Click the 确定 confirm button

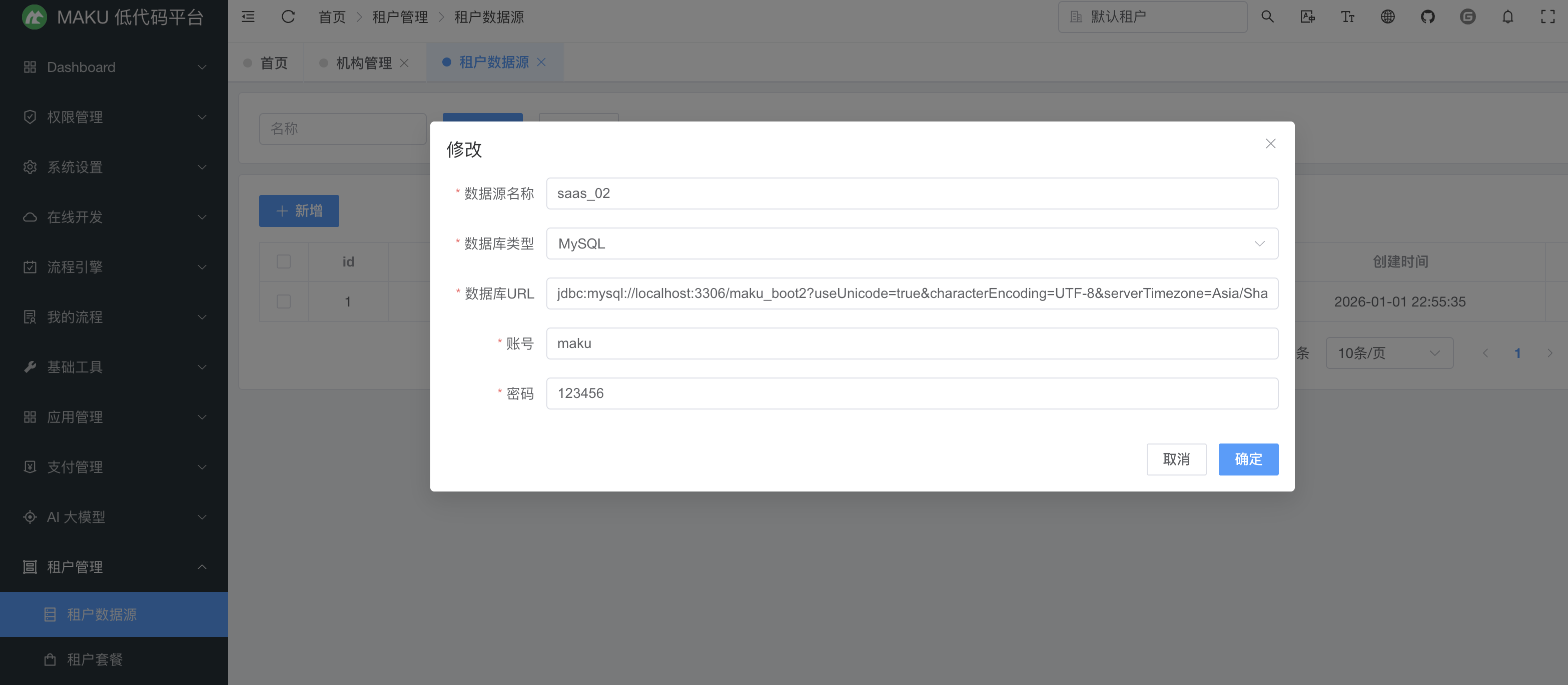[1248, 459]
